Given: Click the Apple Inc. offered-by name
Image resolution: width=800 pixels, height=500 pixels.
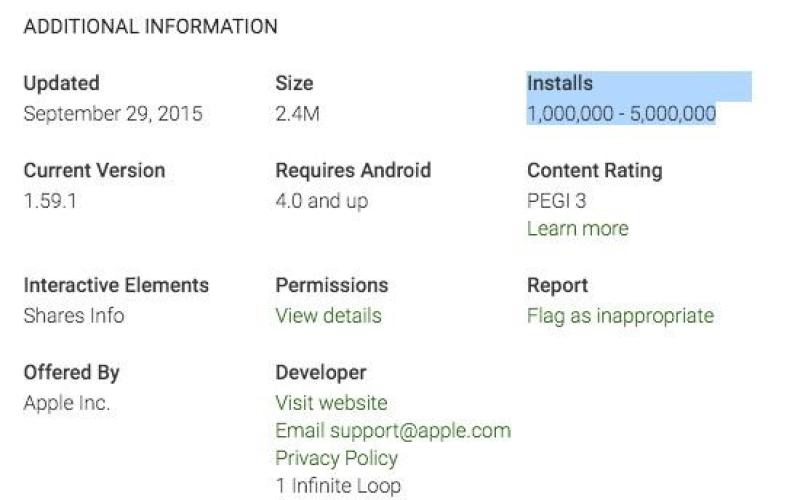Looking at the screenshot, I should (x=66, y=403).
